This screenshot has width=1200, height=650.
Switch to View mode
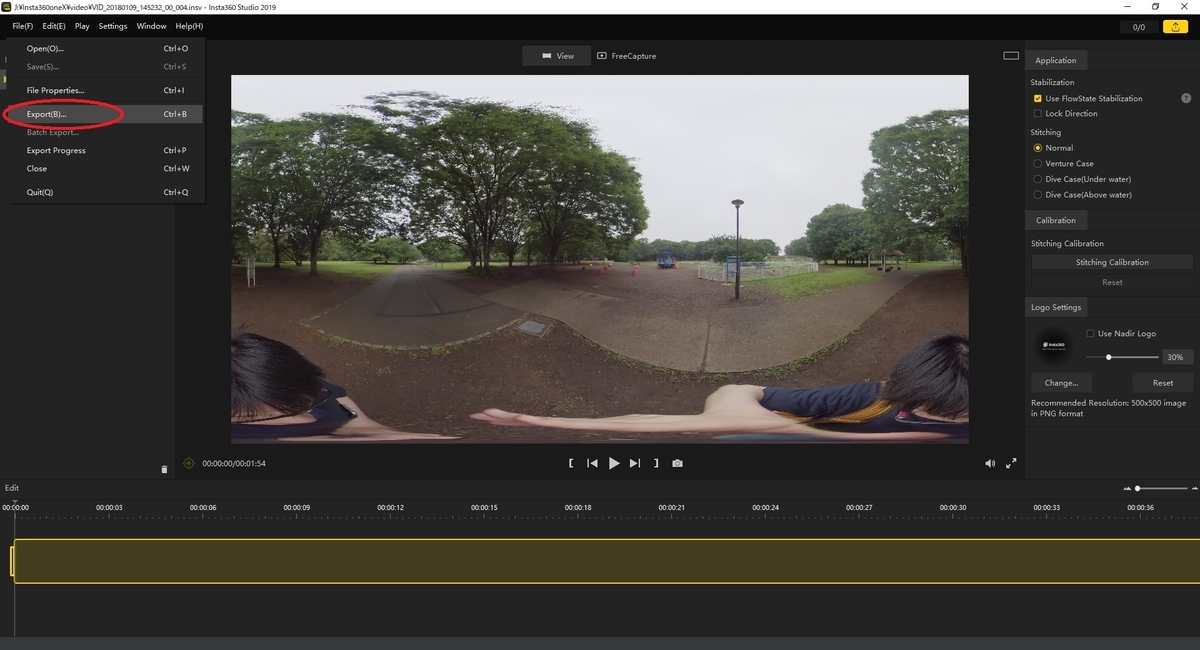point(558,56)
